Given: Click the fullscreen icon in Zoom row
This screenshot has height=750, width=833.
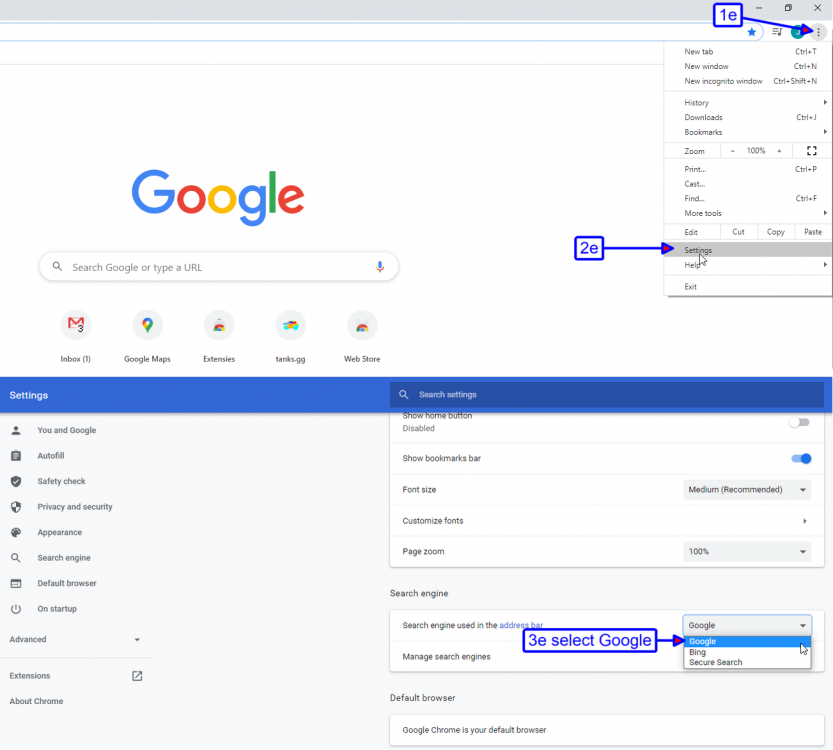Looking at the screenshot, I should click(811, 151).
